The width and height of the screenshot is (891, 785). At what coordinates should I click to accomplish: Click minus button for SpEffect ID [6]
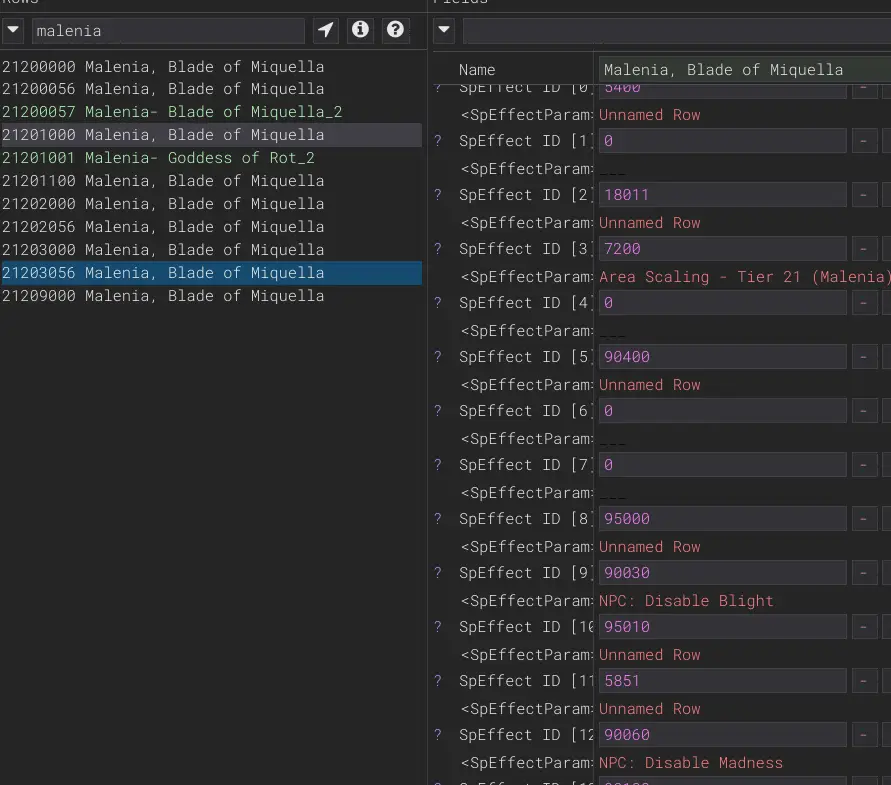[864, 411]
